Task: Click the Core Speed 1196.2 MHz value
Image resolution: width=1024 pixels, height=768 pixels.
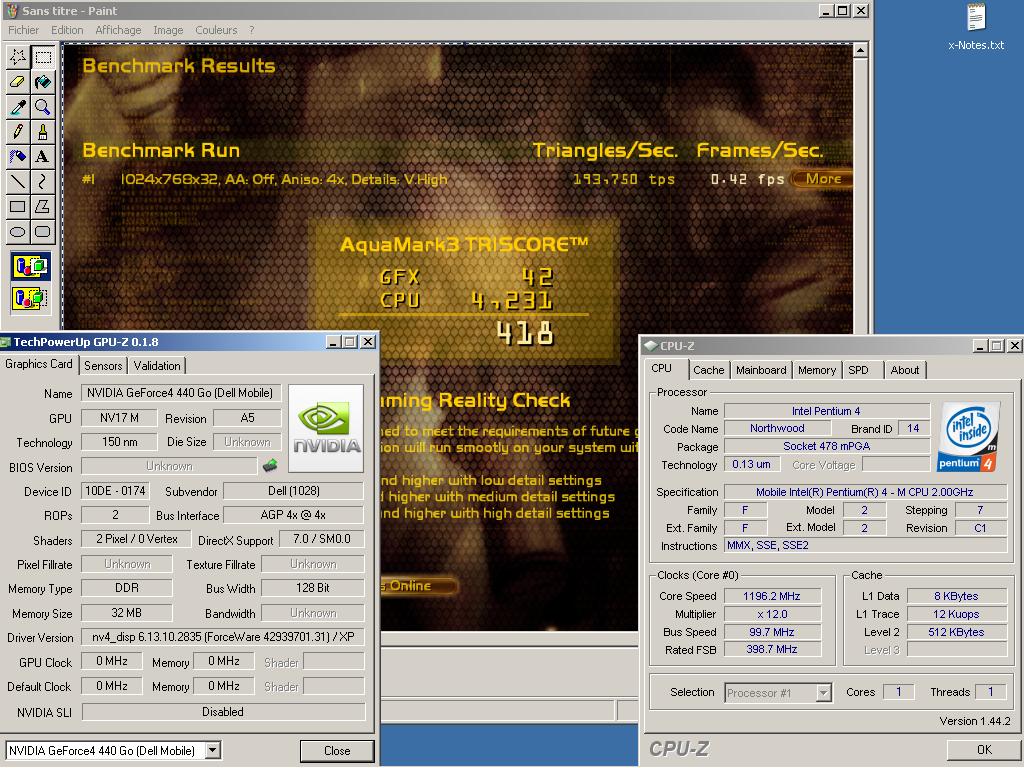Action: (x=772, y=596)
